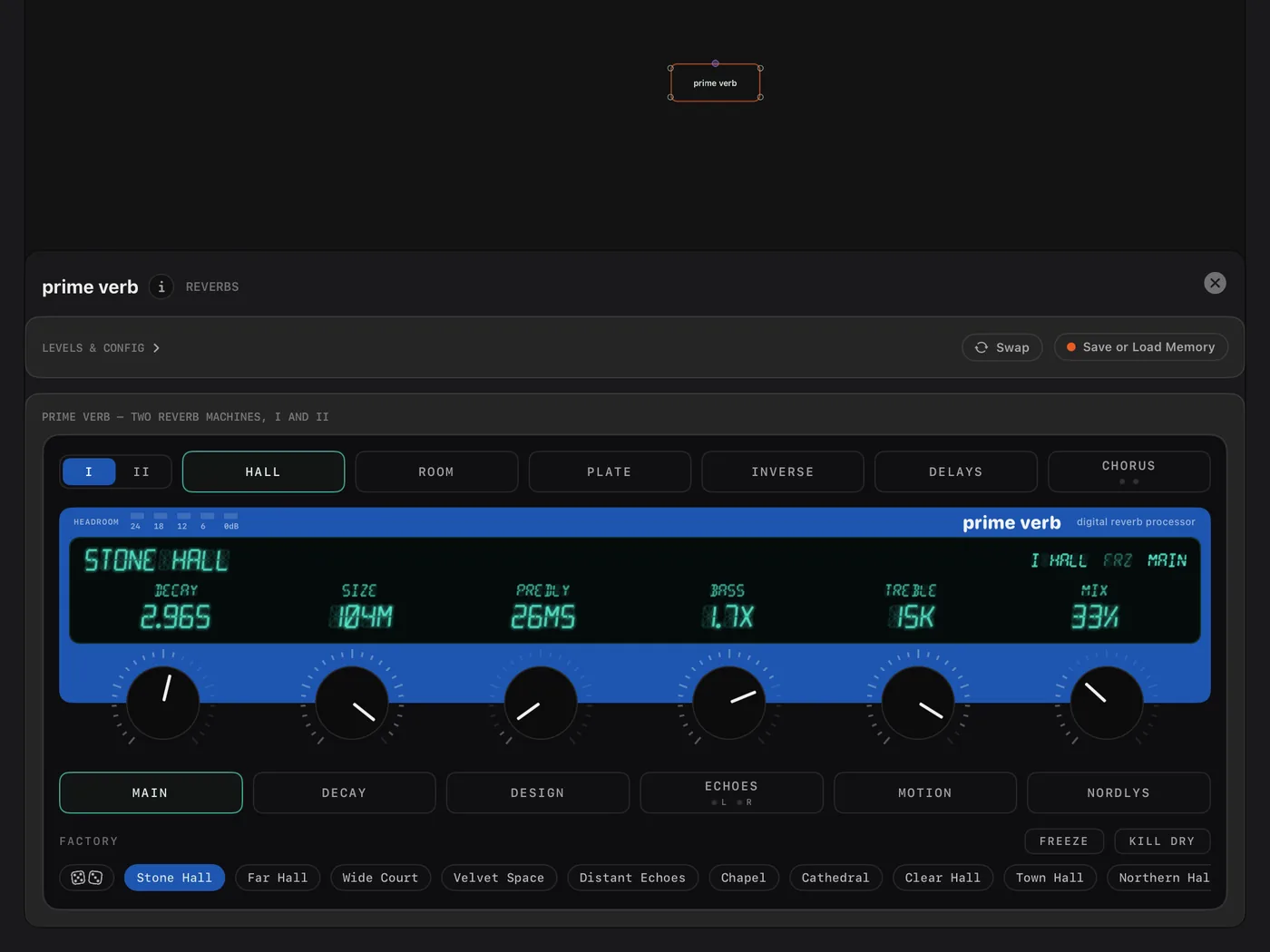Open the prime verb info icon
The height and width of the screenshot is (952, 1270).
click(x=161, y=287)
